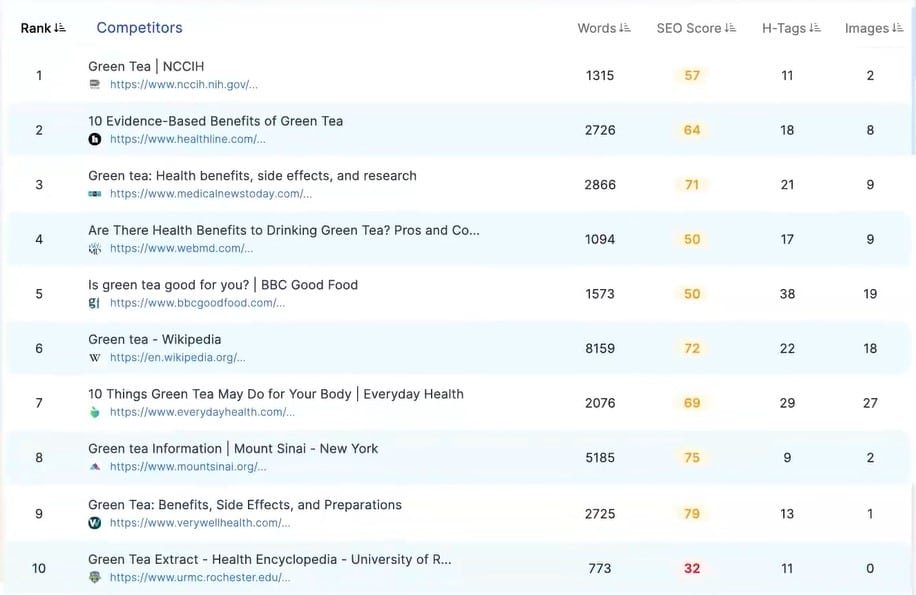
Task: Click the Wikipedia W favicon
Action: [x=95, y=357]
